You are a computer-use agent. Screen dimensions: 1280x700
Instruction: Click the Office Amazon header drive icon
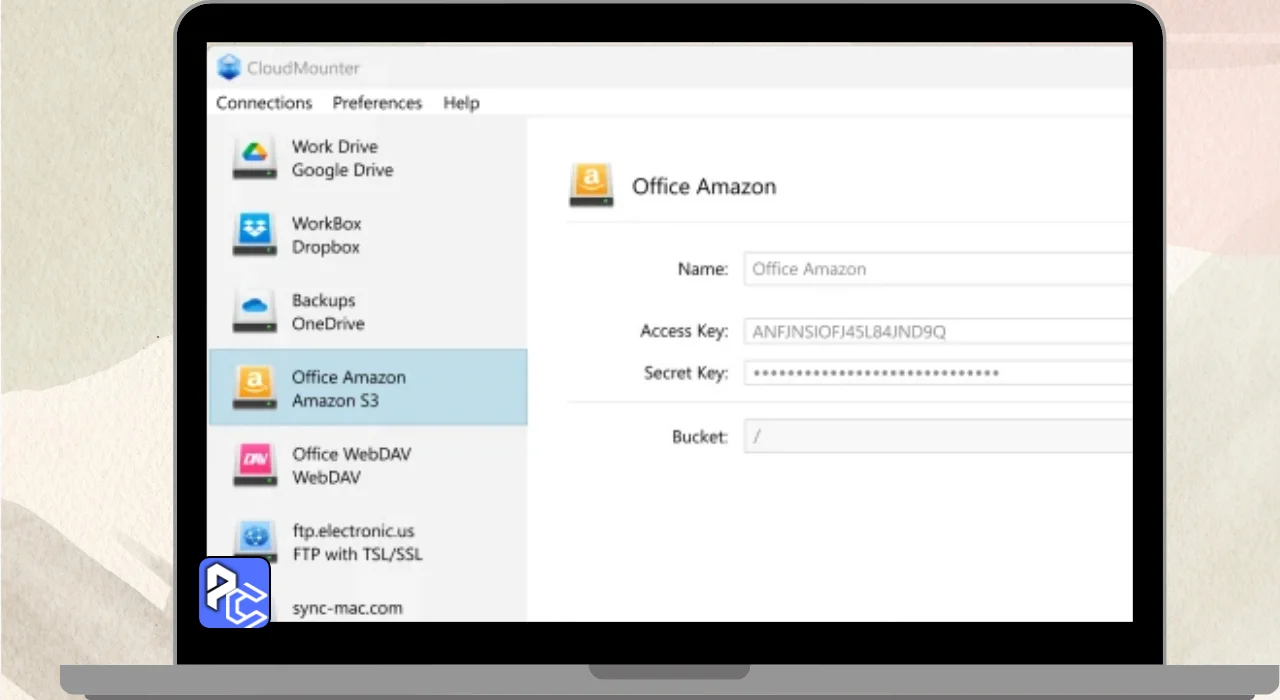(591, 185)
